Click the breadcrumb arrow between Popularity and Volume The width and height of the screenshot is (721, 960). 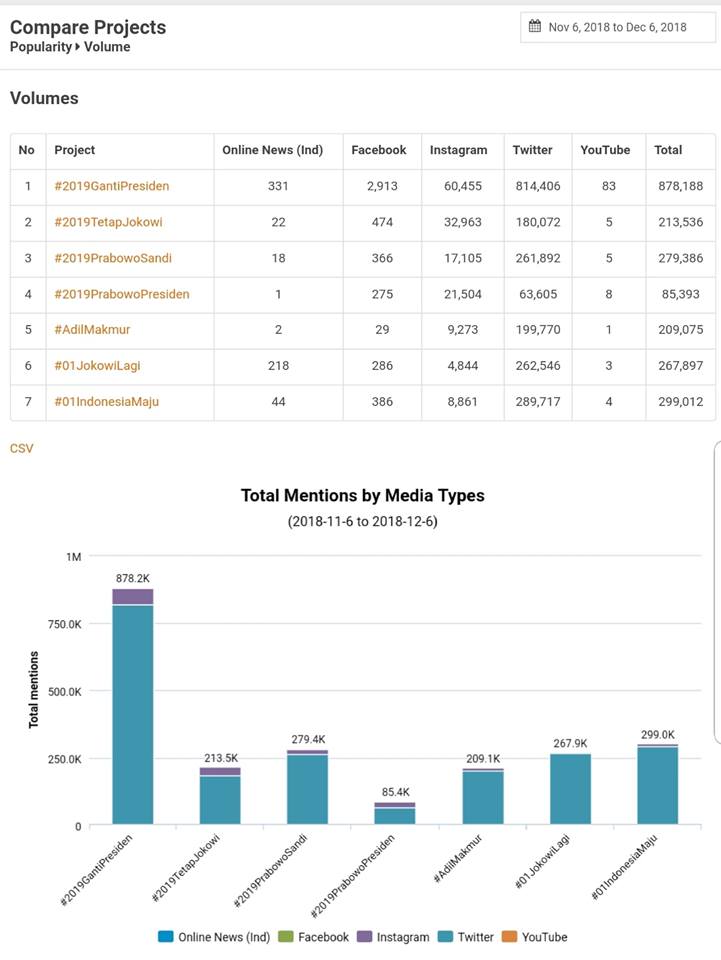tap(78, 47)
